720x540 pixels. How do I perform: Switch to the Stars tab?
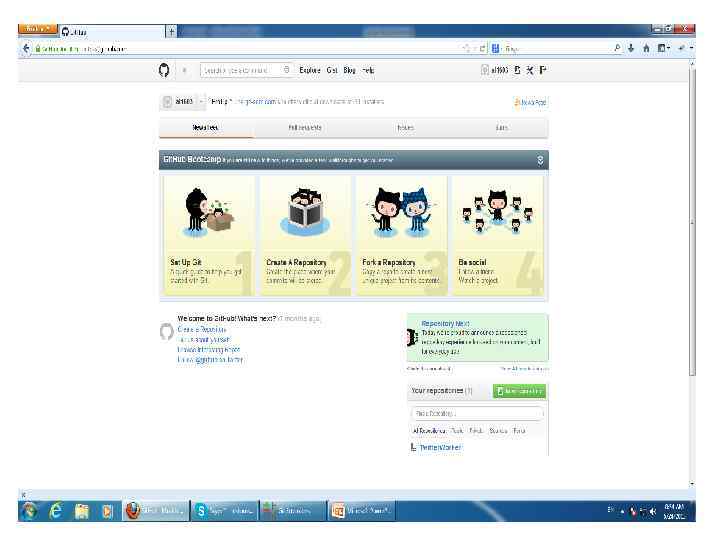click(502, 128)
